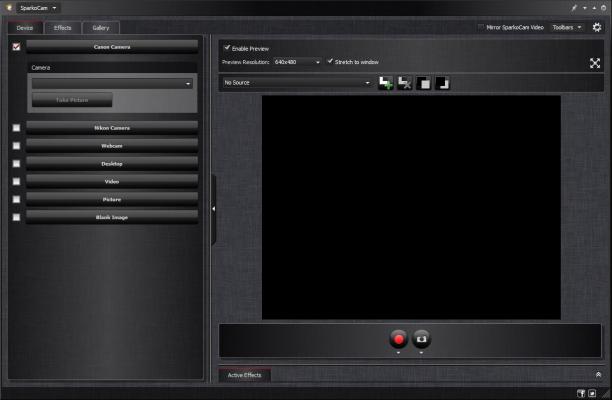Click the Blank Image section button
The height and width of the screenshot is (400, 612).
[x=112, y=217]
